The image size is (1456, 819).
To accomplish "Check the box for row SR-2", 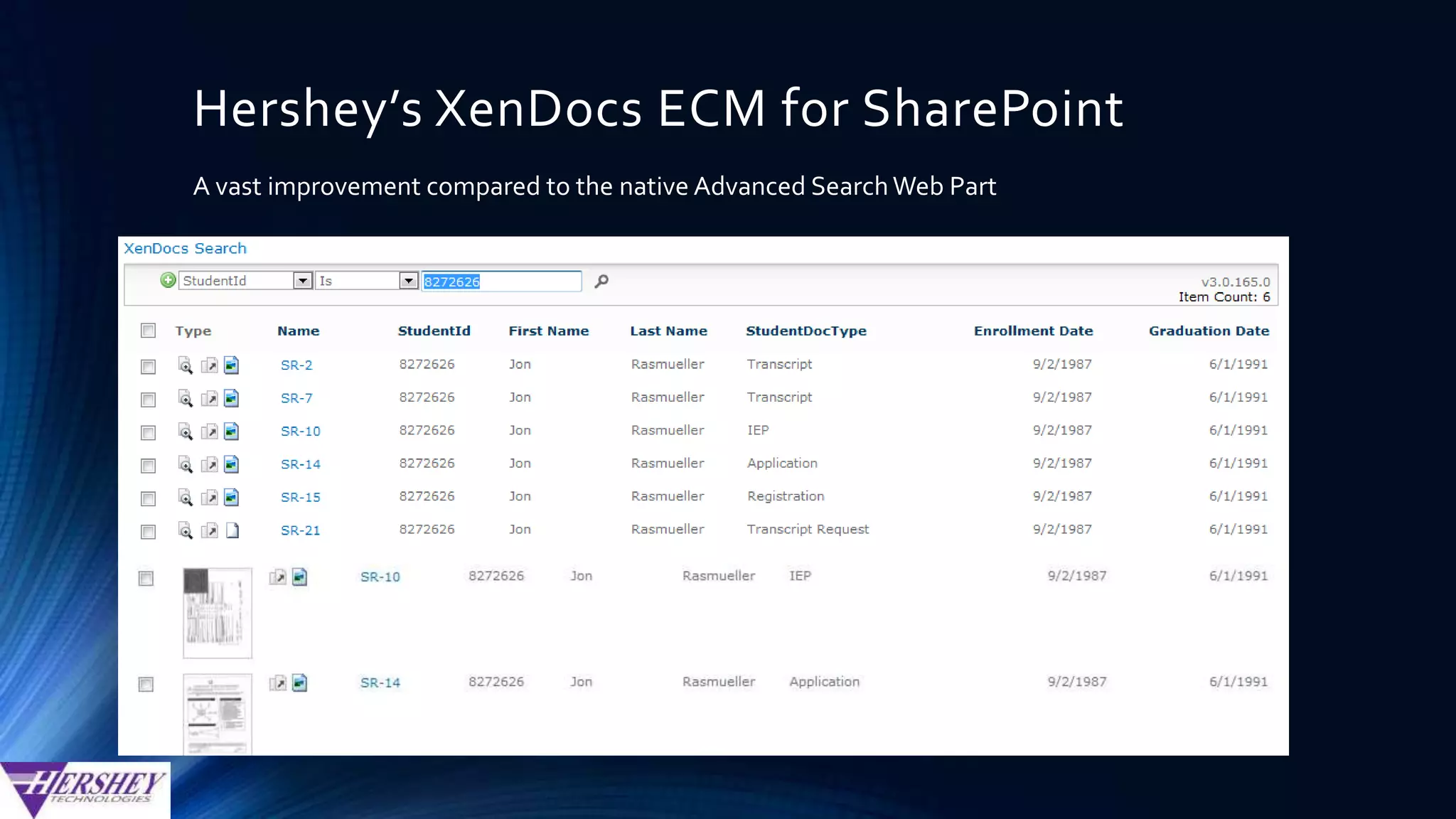I will (x=148, y=367).
